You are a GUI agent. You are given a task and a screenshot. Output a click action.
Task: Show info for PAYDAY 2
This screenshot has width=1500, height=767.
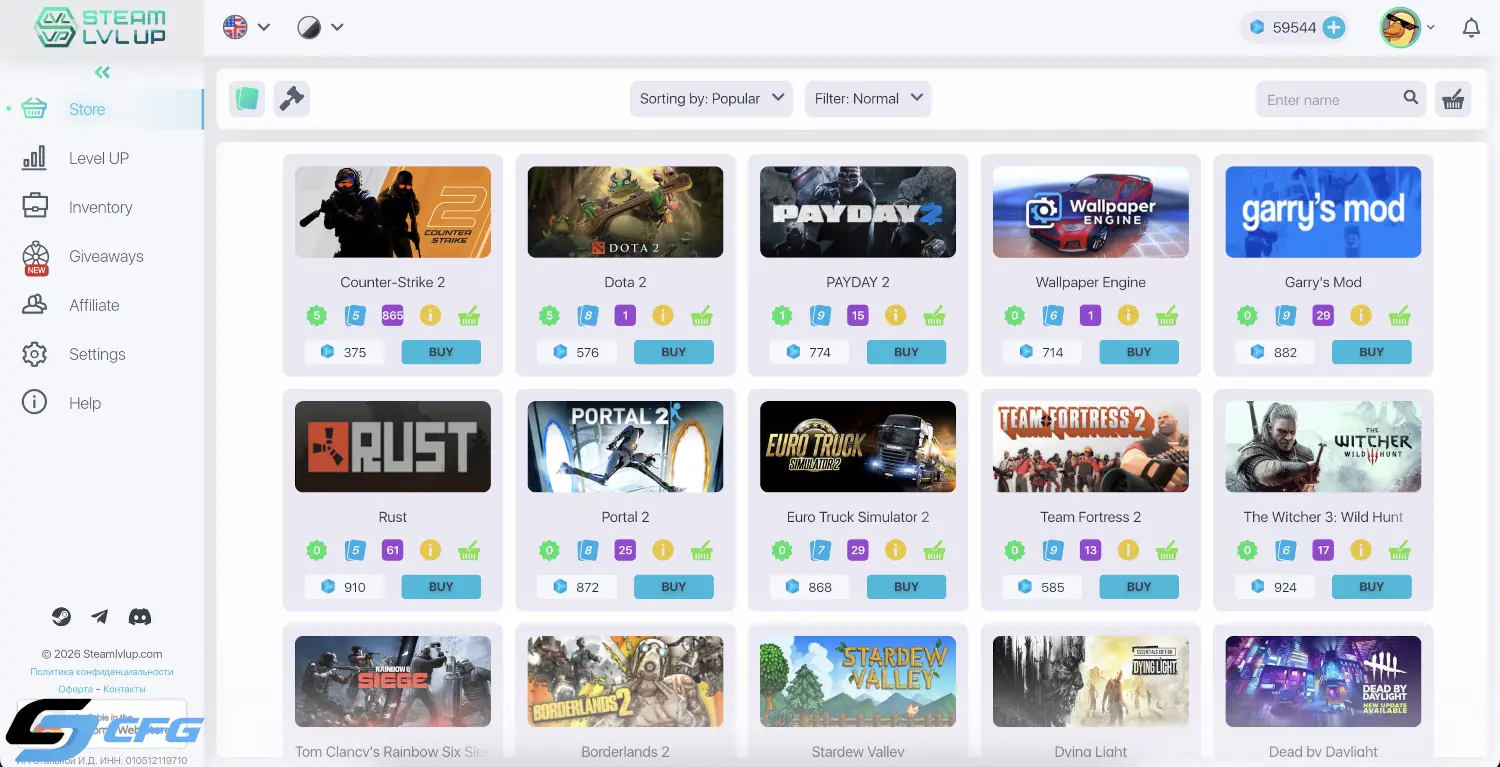coord(896,316)
